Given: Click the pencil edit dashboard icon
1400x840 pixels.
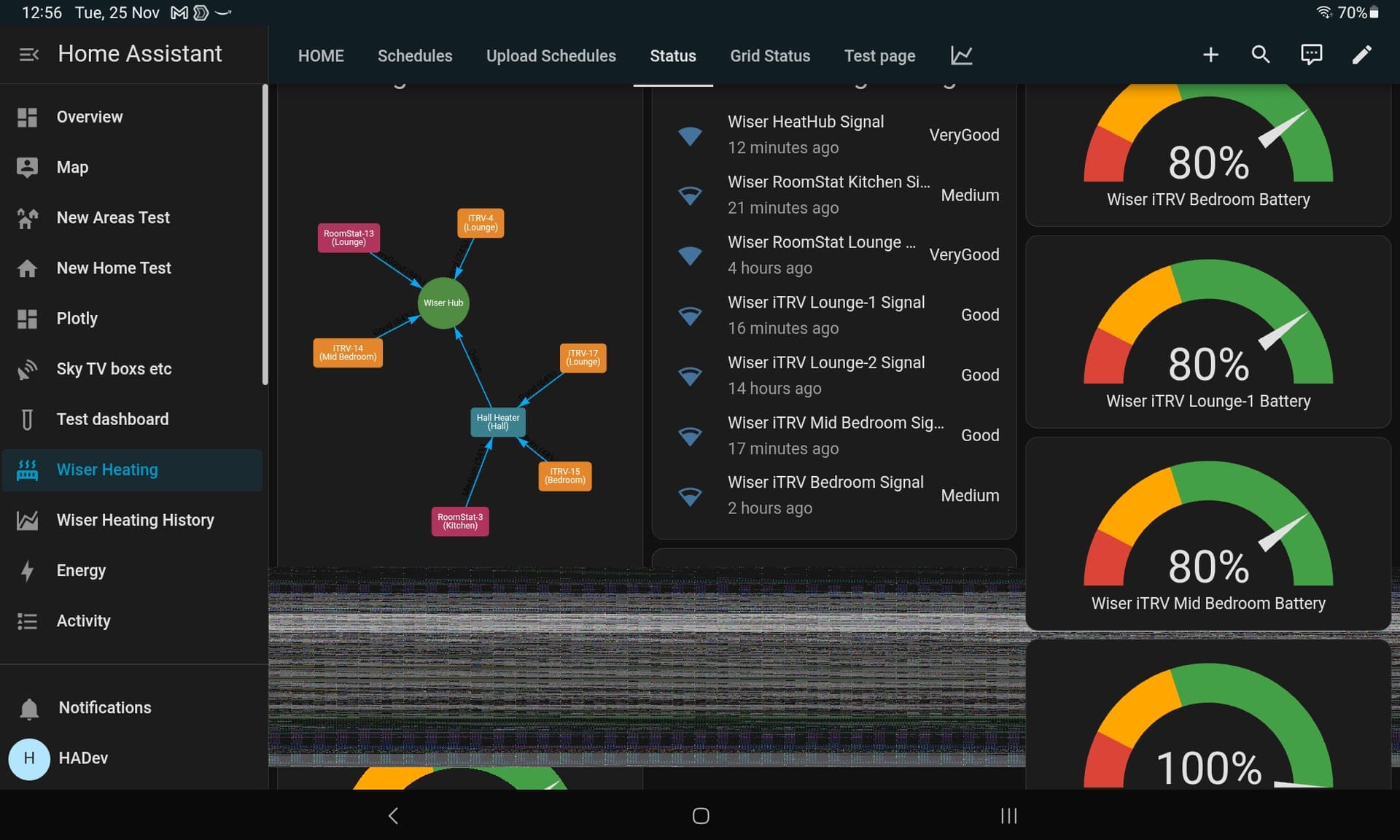Looking at the screenshot, I should [x=1361, y=55].
